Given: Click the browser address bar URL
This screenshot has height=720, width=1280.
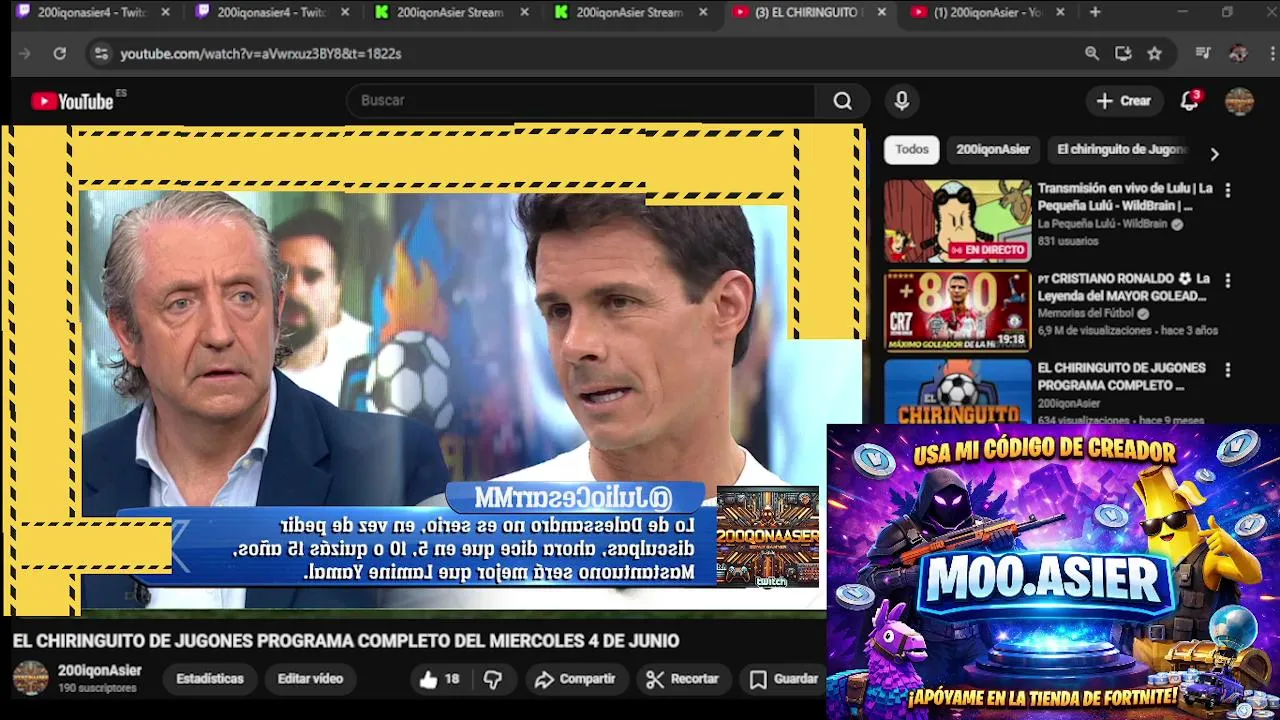Looking at the screenshot, I should [261, 54].
